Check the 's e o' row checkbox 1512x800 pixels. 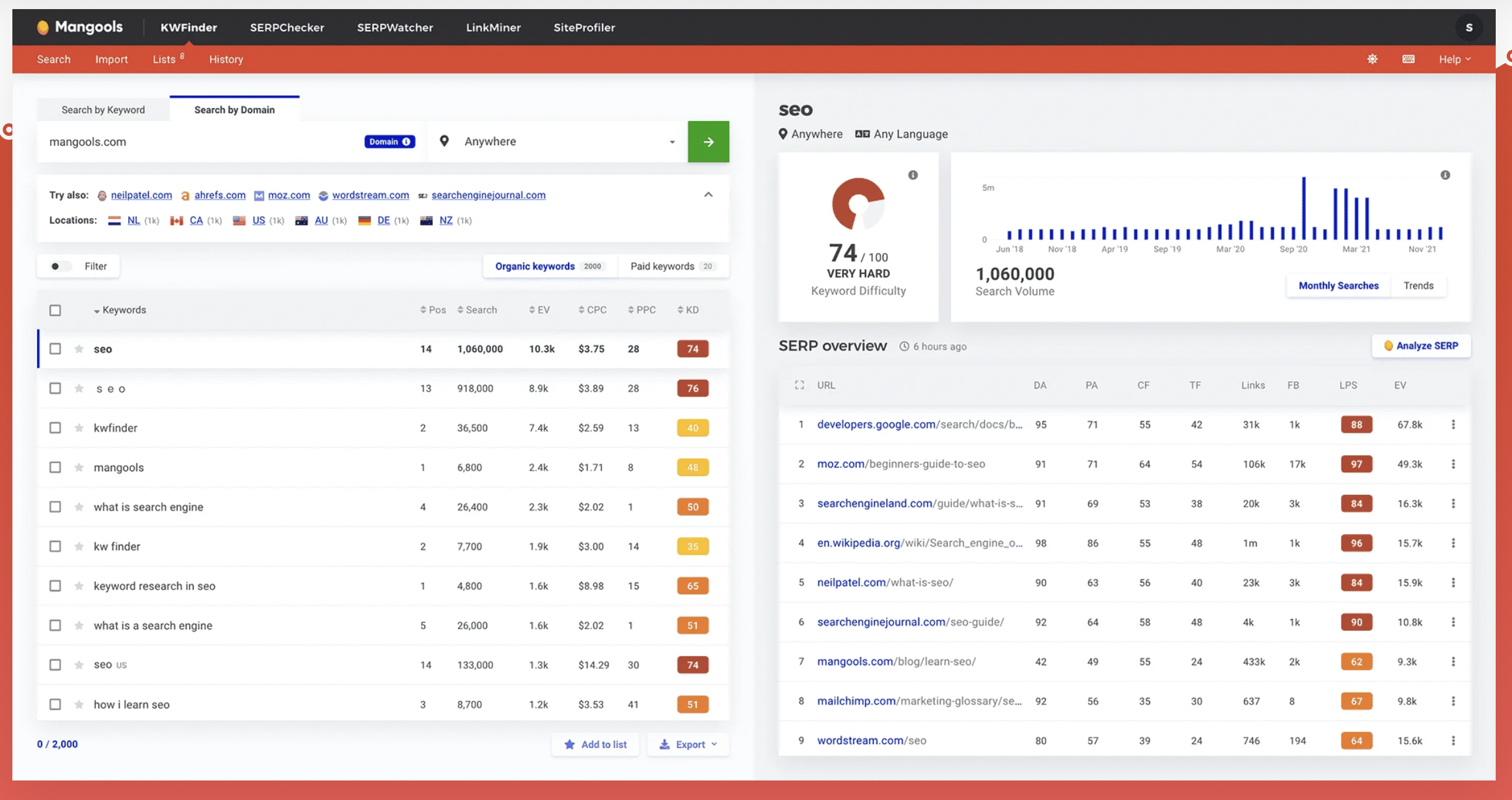(x=55, y=388)
